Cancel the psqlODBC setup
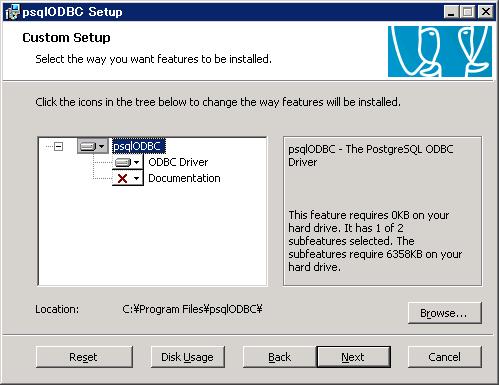499x385 pixels. coord(445,357)
